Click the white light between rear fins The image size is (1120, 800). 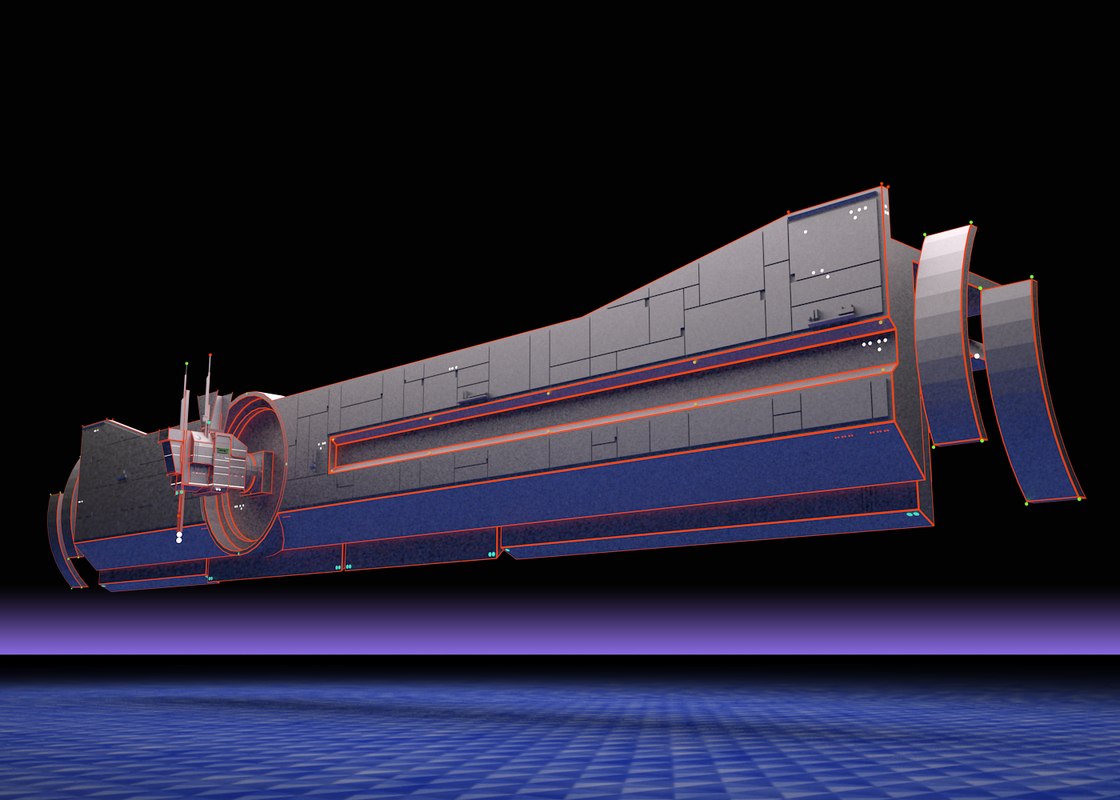pyautogui.click(x=977, y=355)
